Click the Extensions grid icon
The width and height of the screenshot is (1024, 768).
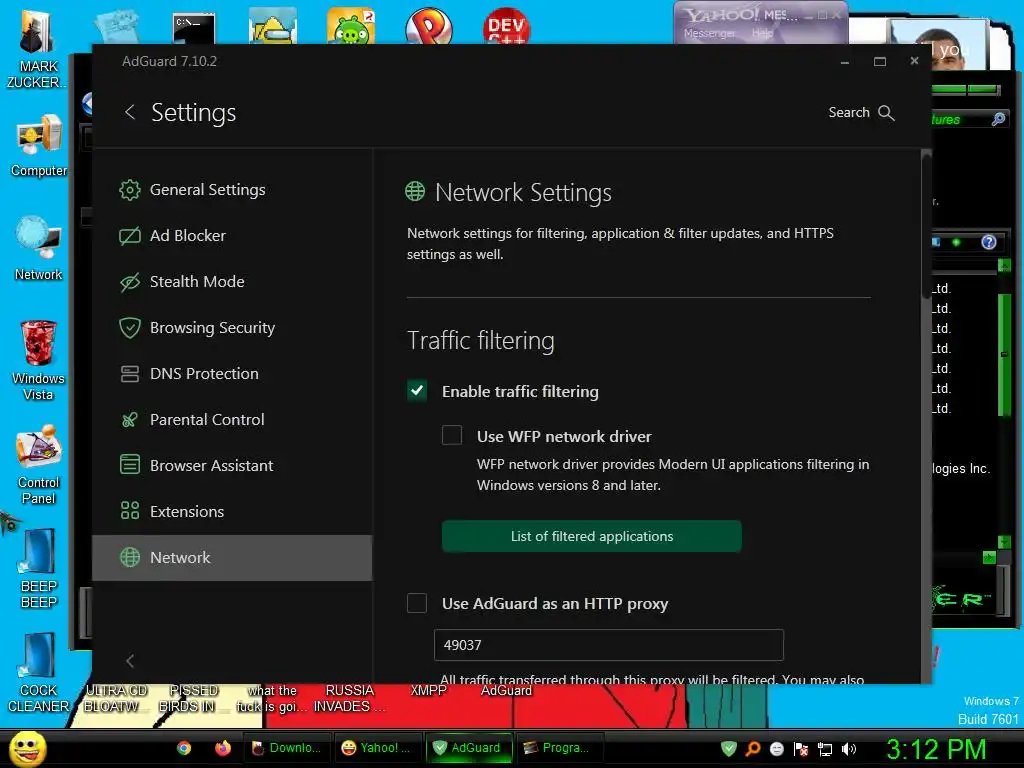(x=130, y=511)
